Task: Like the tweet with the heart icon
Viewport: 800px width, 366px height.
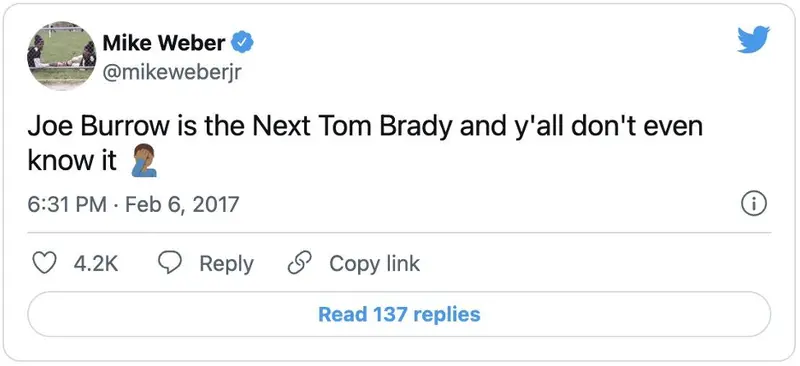Action: pos(44,263)
